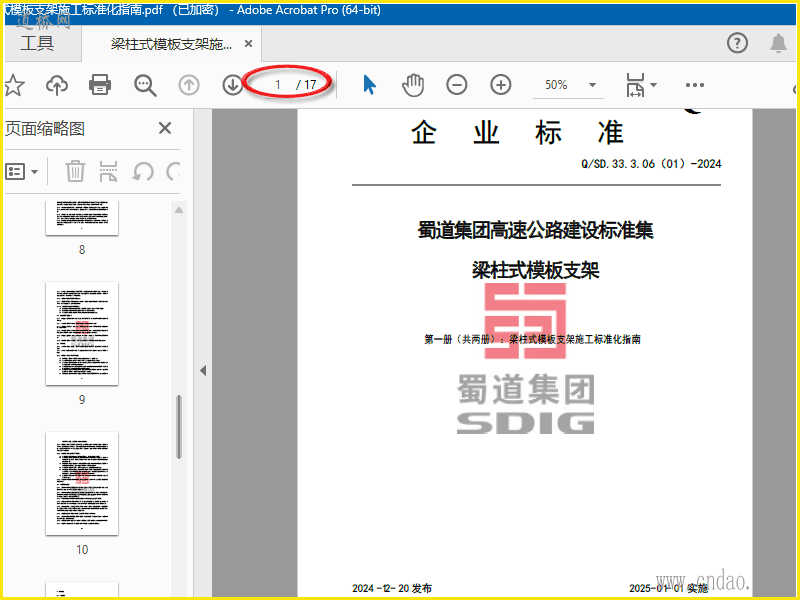This screenshot has height=600, width=800.
Task: Select the page 10 thumbnail
Action: coord(82,484)
